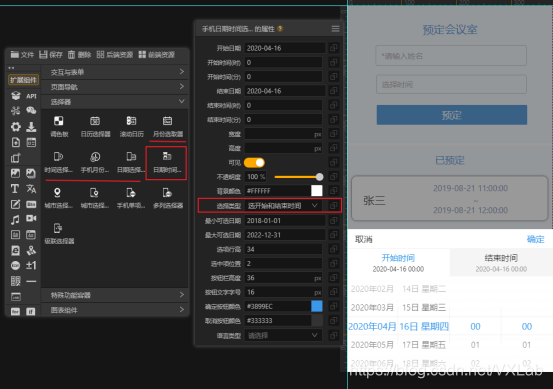Switch to 开始时间 tab in picker

[x=398, y=263]
